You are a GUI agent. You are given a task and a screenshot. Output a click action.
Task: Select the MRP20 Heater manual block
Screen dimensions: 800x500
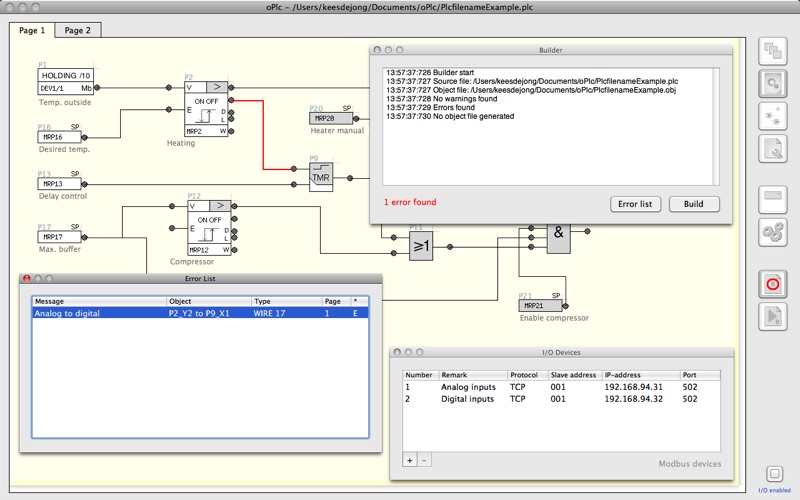(331, 118)
